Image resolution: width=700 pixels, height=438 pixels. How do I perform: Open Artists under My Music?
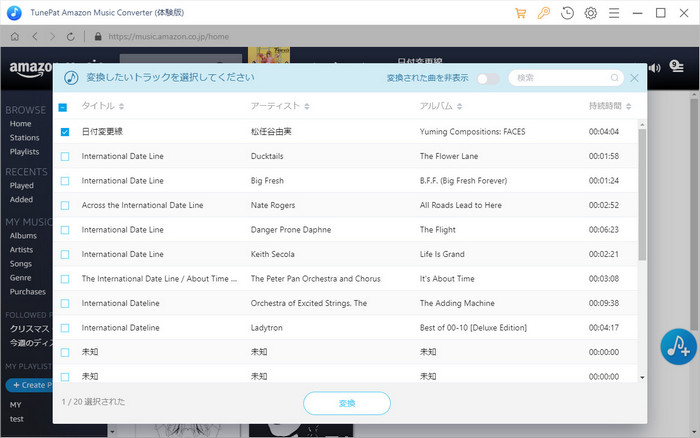21,250
